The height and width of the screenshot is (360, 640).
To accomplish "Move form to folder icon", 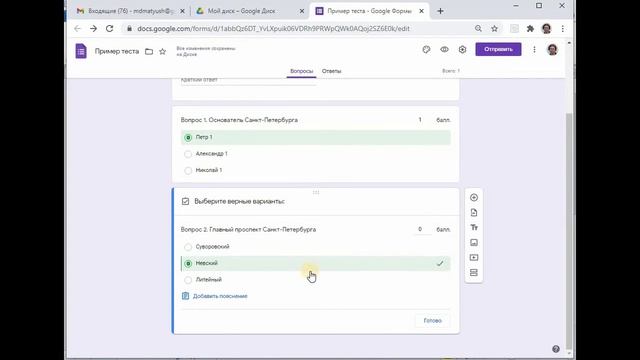I will point(149,51).
